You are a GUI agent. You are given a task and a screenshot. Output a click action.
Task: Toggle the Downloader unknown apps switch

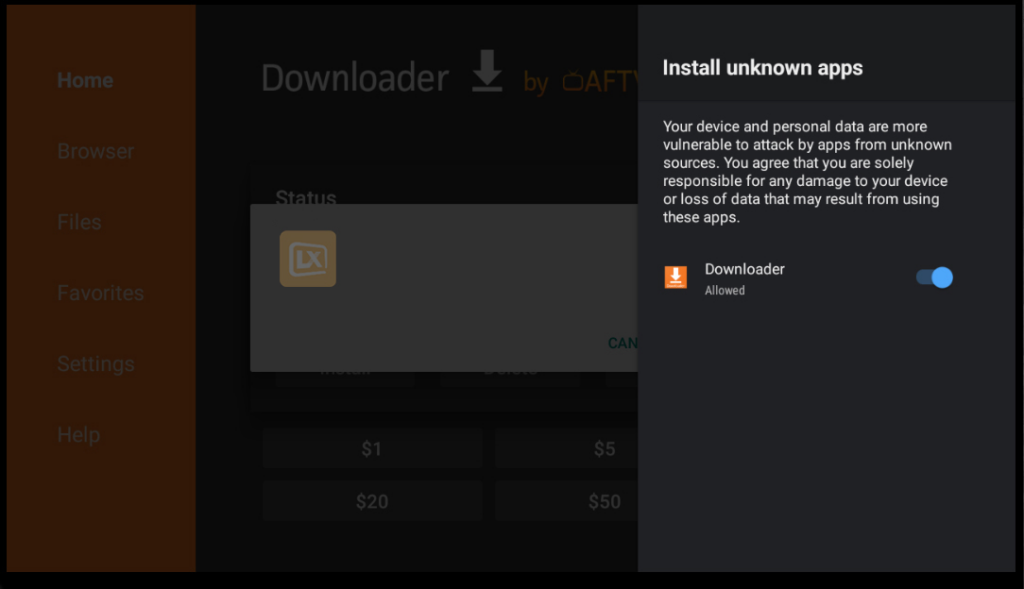click(934, 277)
